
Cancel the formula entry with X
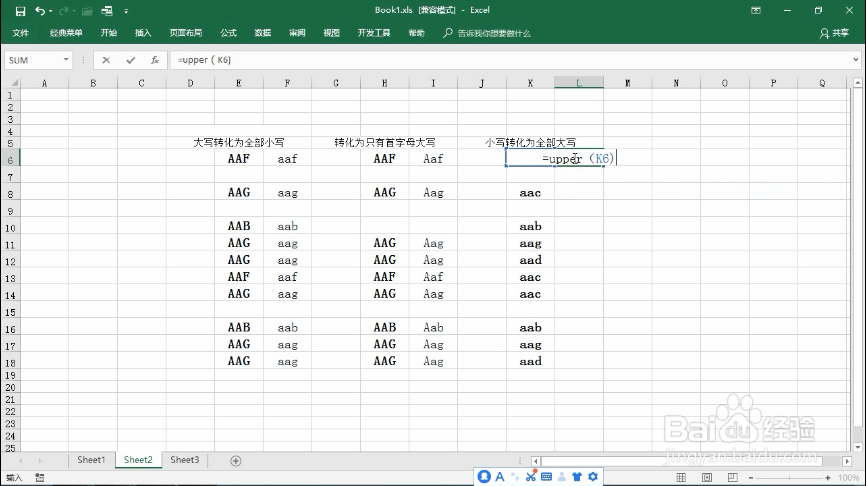(106, 60)
